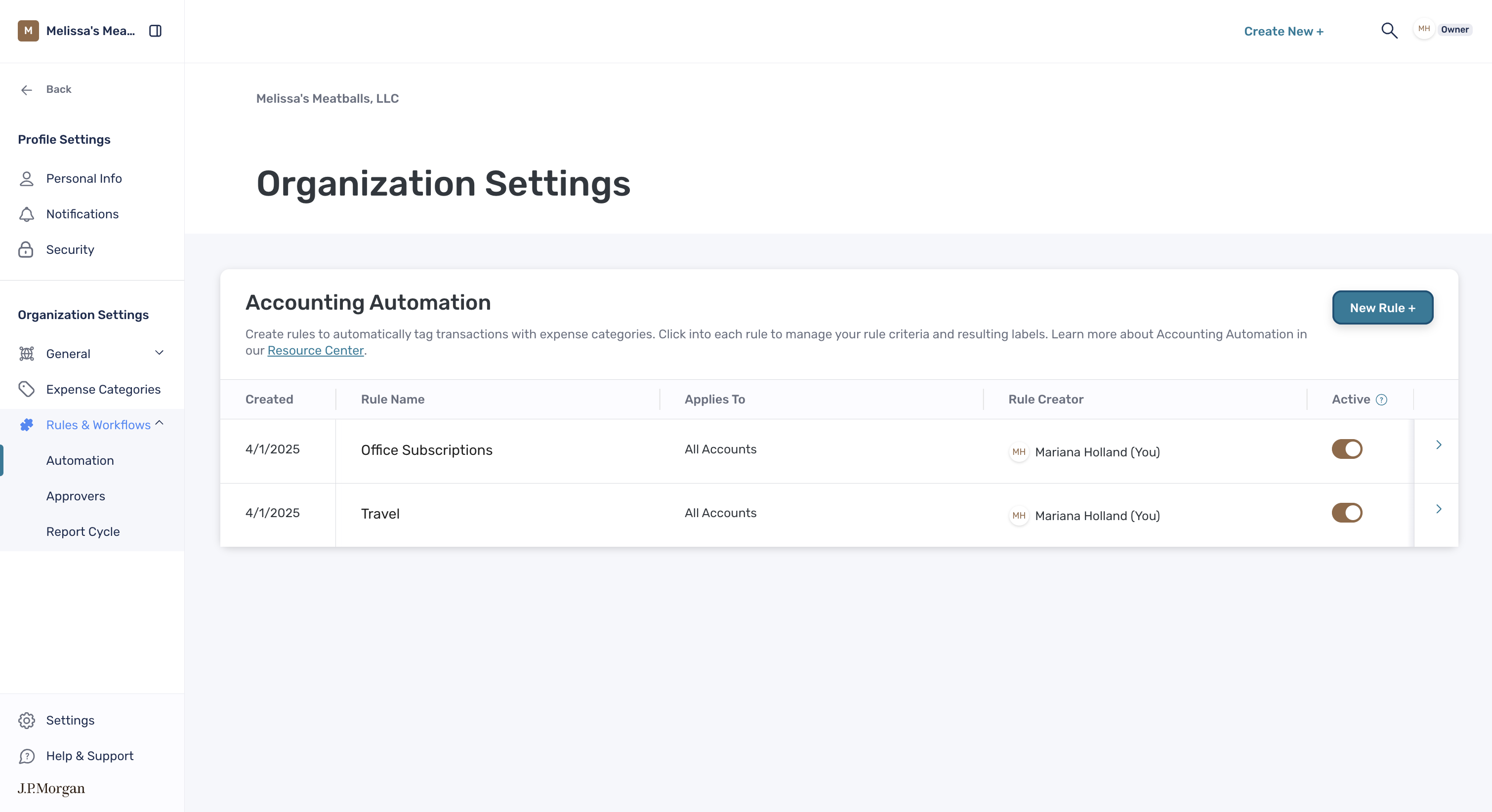1492x812 pixels.
Task: Click the Active column help icon
Action: [1381, 400]
